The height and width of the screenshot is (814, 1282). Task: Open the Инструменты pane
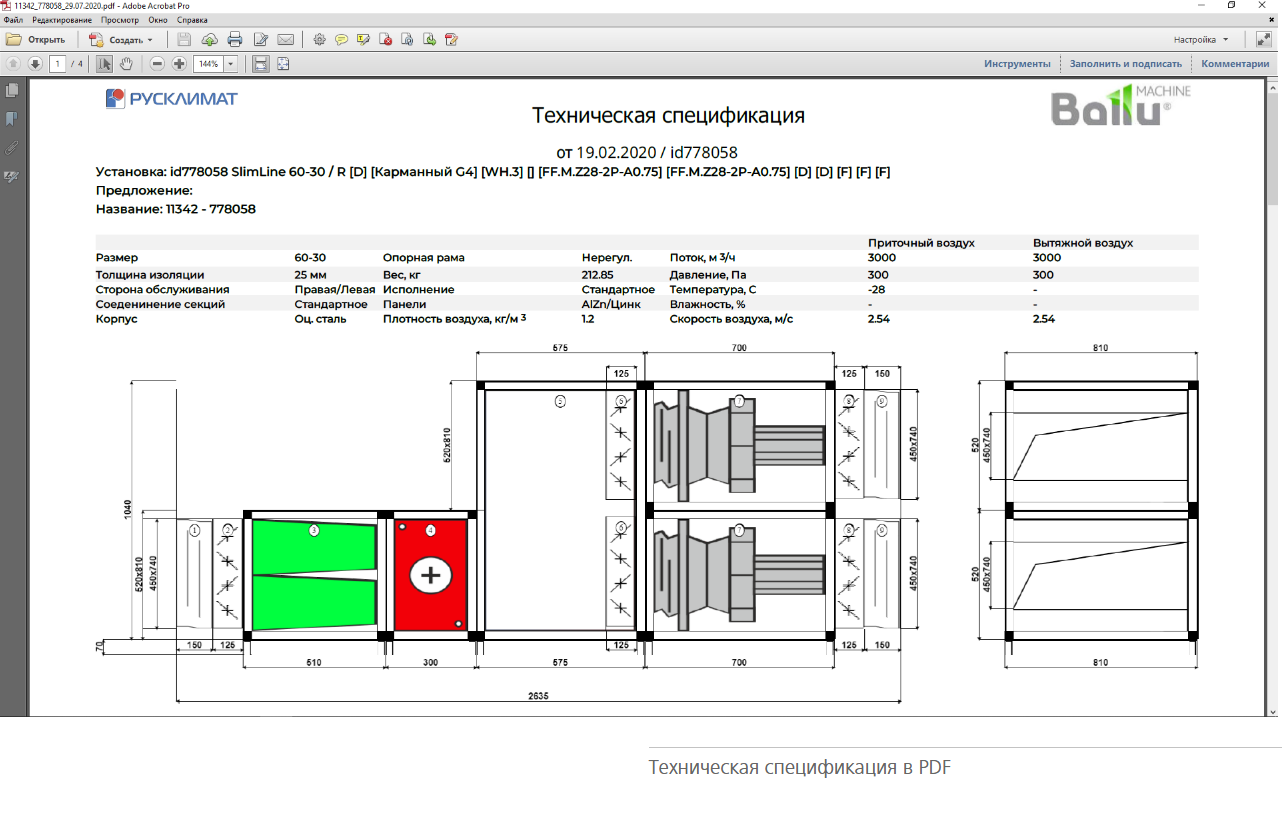[x=1017, y=63]
